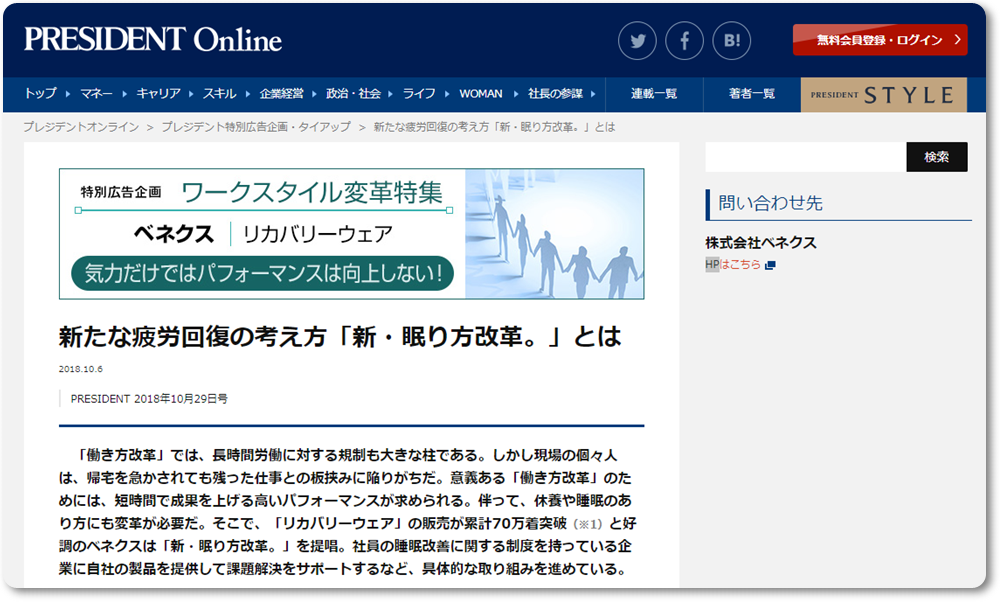Image resolution: width=1000 pixels, height=602 pixels.
Task: Open the 企業経営 navigation item
Action: 281,94
